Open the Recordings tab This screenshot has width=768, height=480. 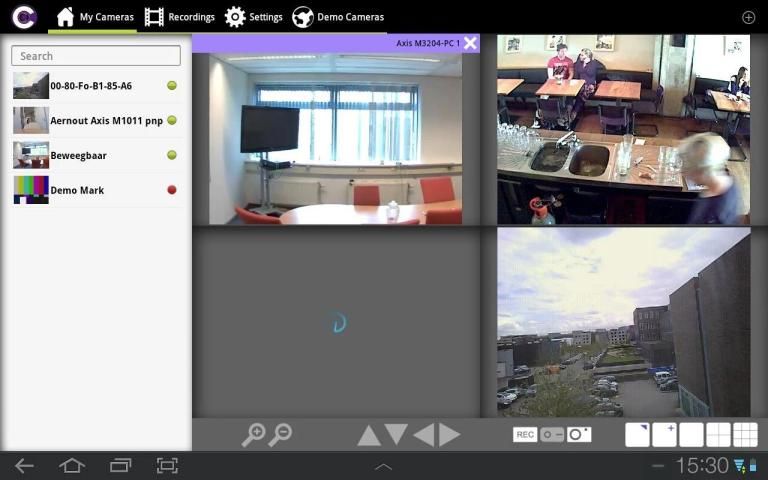coord(180,17)
